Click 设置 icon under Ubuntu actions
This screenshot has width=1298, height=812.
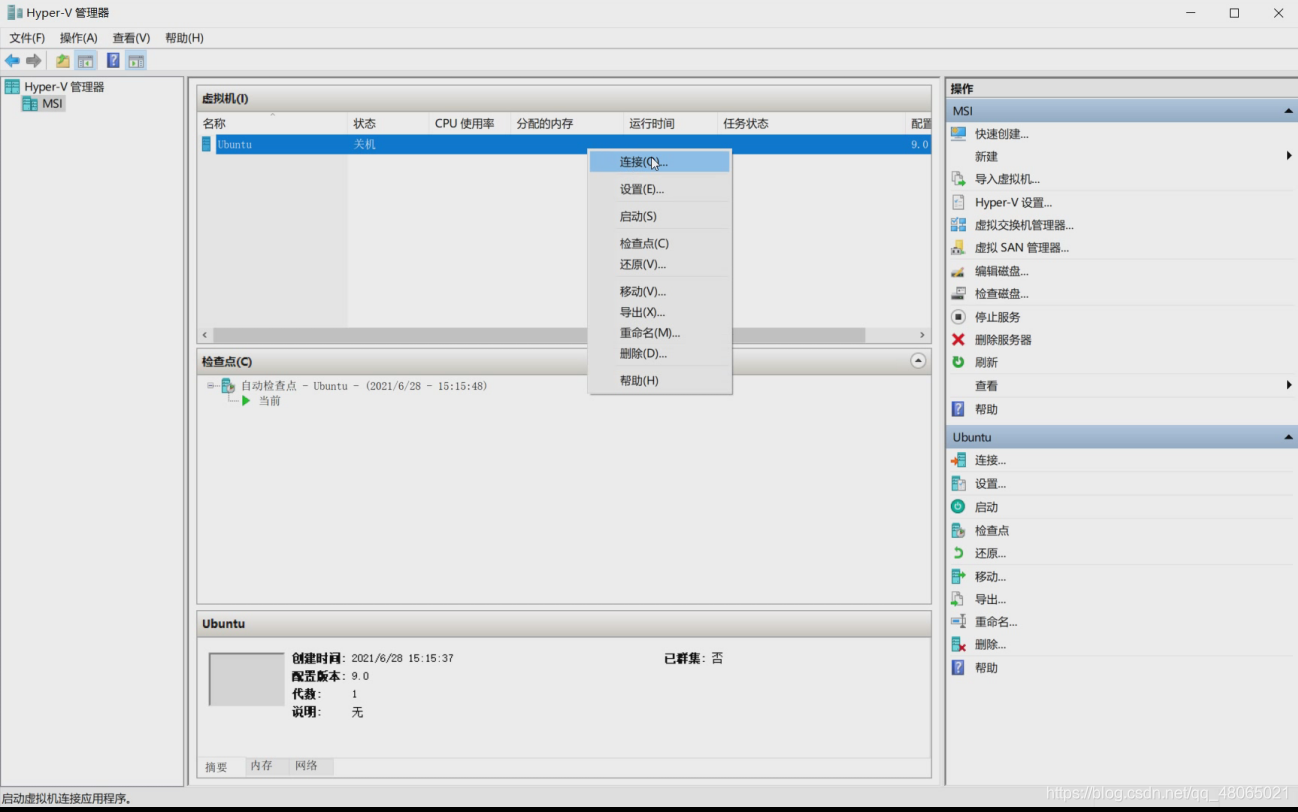click(x=958, y=484)
